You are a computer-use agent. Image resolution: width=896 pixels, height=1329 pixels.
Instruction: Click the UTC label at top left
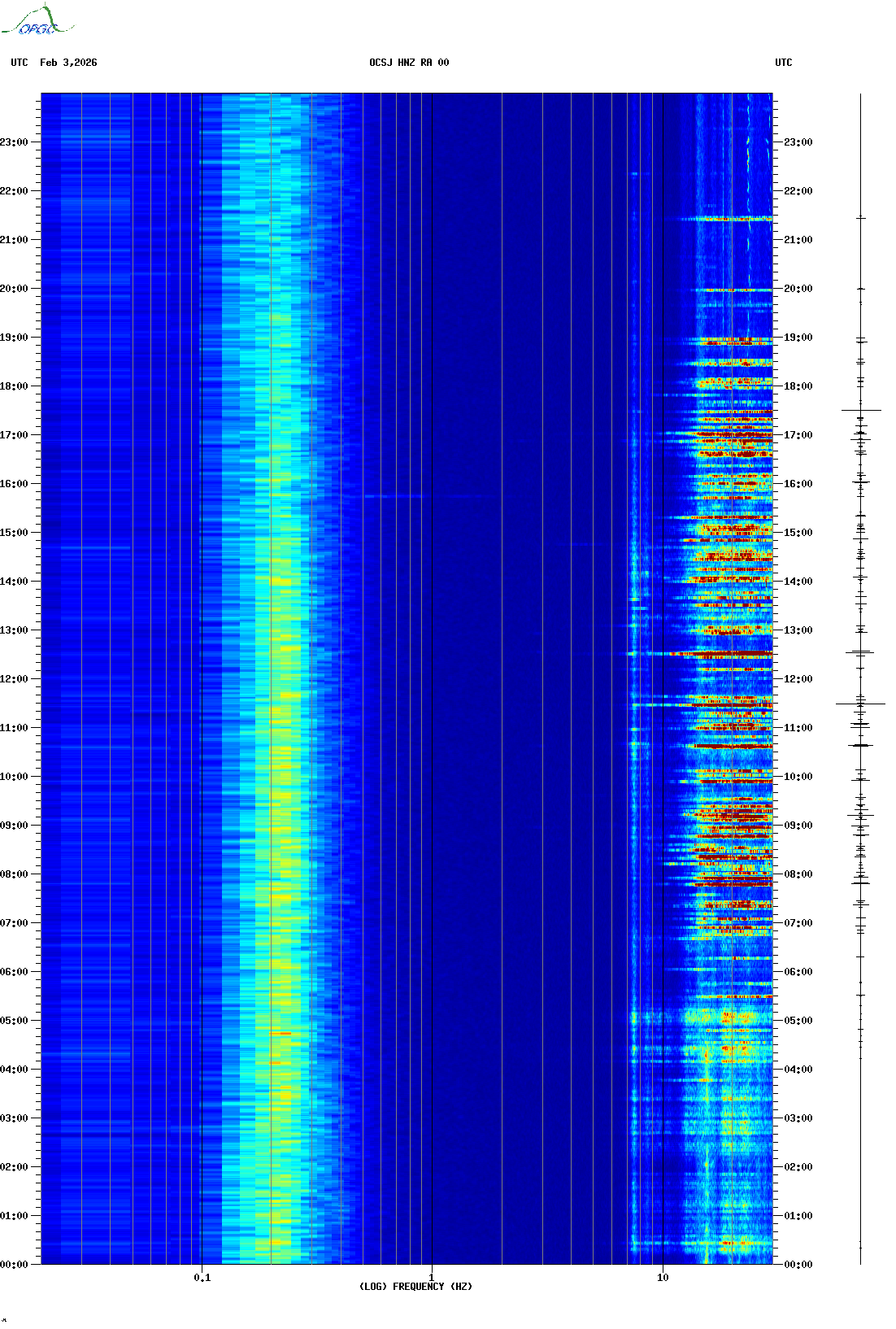click(x=20, y=63)
